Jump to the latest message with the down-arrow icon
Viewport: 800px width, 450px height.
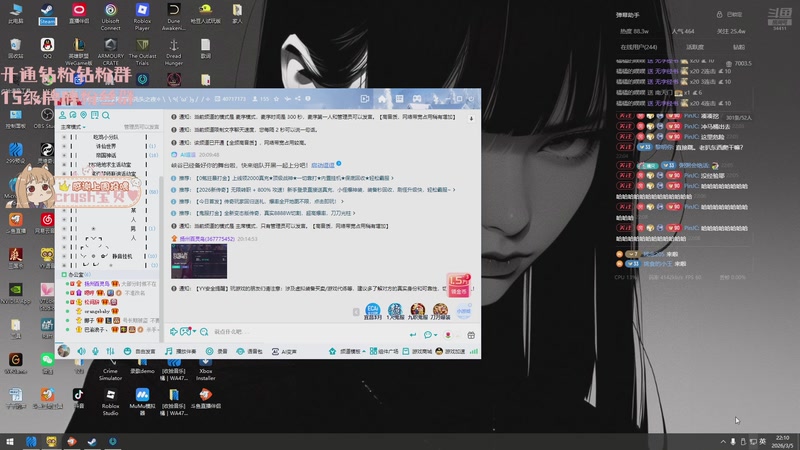tap(471, 118)
